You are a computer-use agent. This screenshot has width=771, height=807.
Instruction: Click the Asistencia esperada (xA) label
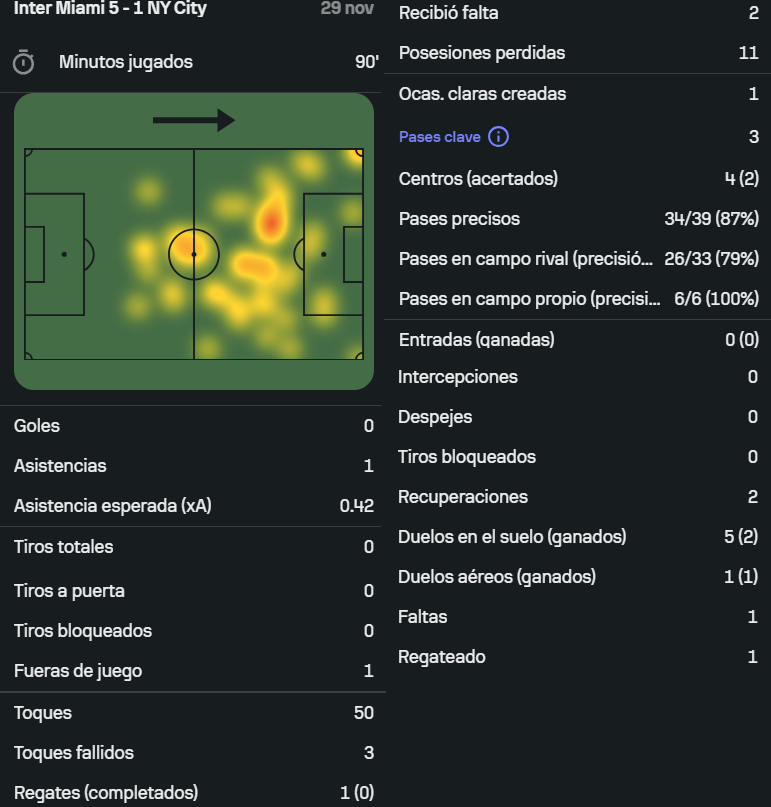tap(113, 506)
